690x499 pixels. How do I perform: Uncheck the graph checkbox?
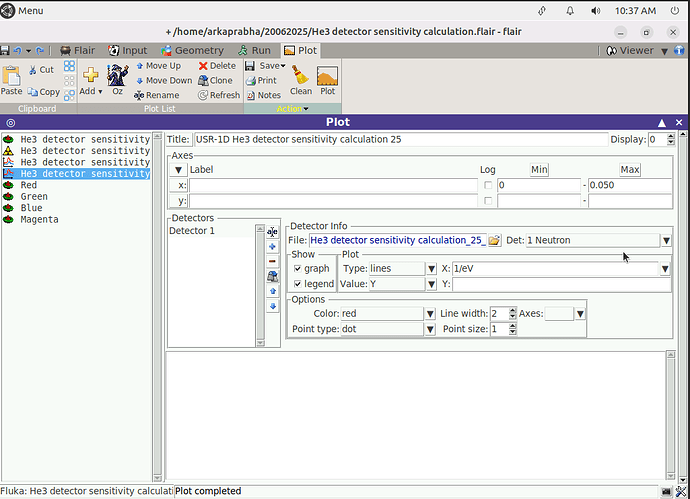click(298, 268)
